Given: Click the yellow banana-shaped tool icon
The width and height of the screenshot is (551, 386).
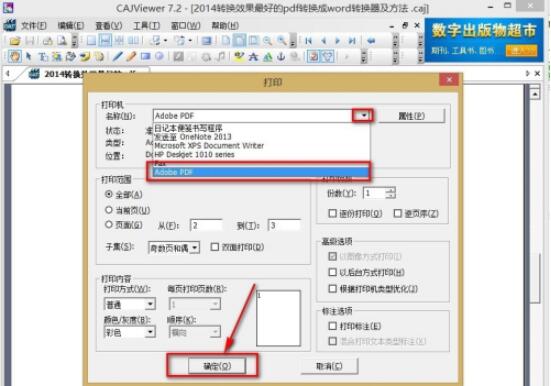Looking at the screenshot, I should (x=85, y=56).
